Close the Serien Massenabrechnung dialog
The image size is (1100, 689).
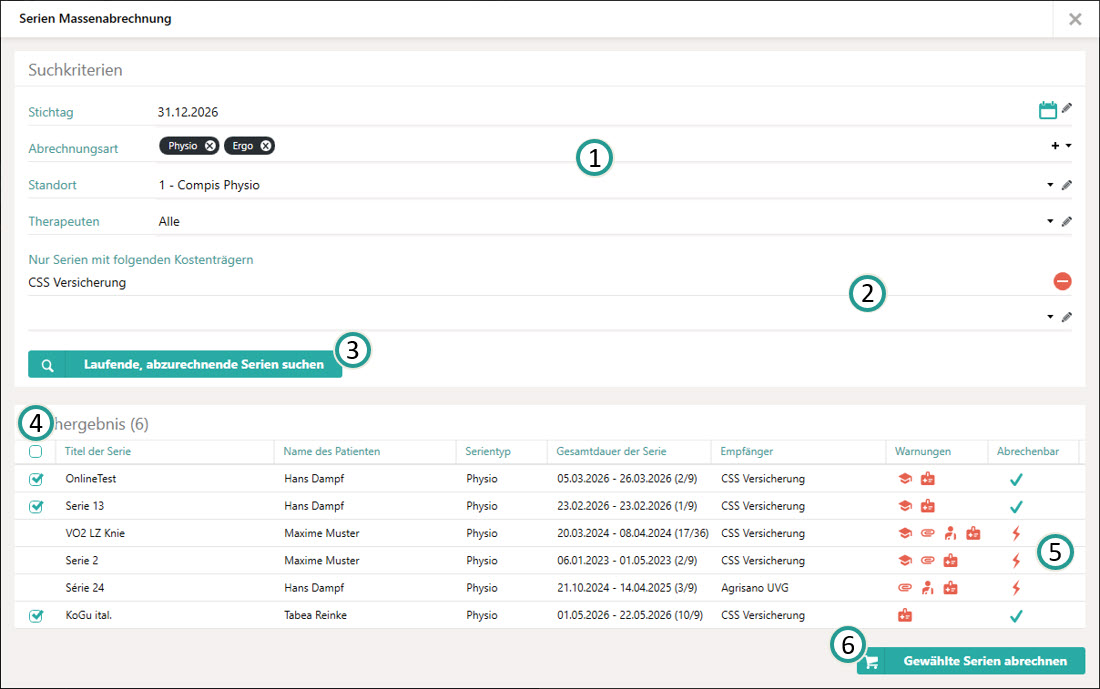[1075, 19]
